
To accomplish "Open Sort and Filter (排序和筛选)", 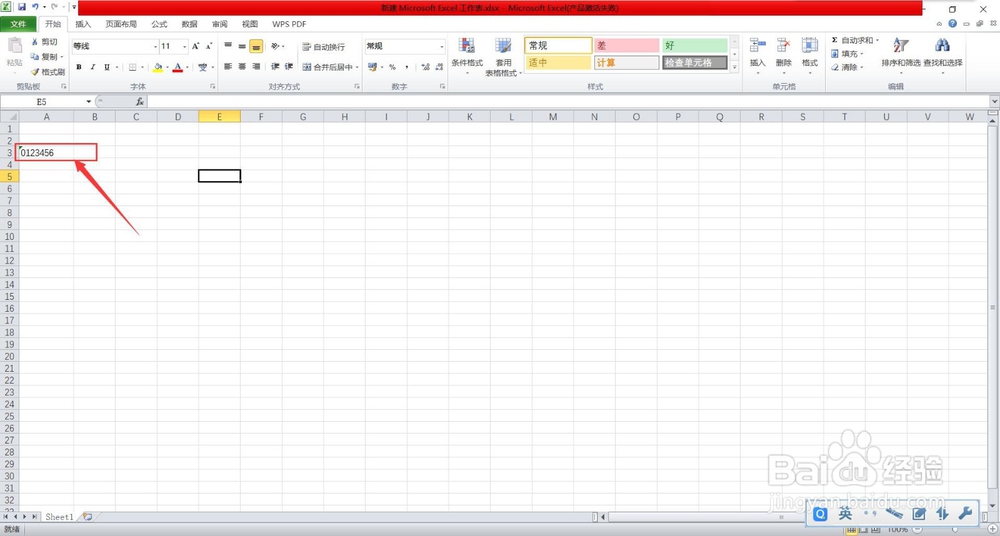I will point(901,54).
